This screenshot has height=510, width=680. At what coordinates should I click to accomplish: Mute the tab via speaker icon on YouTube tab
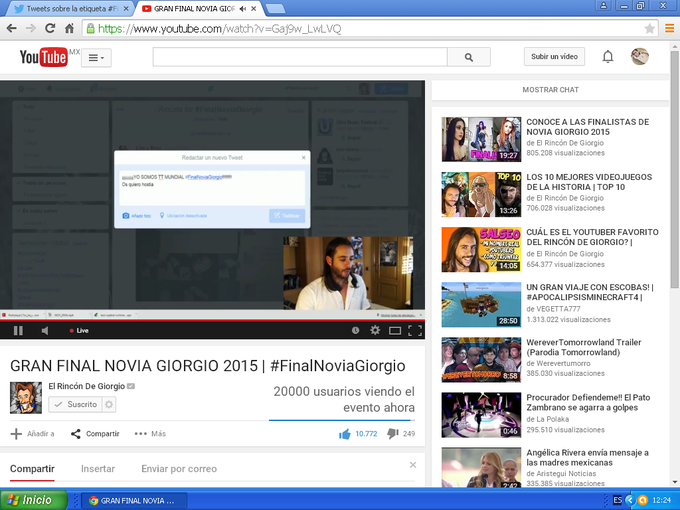(243, 9)
